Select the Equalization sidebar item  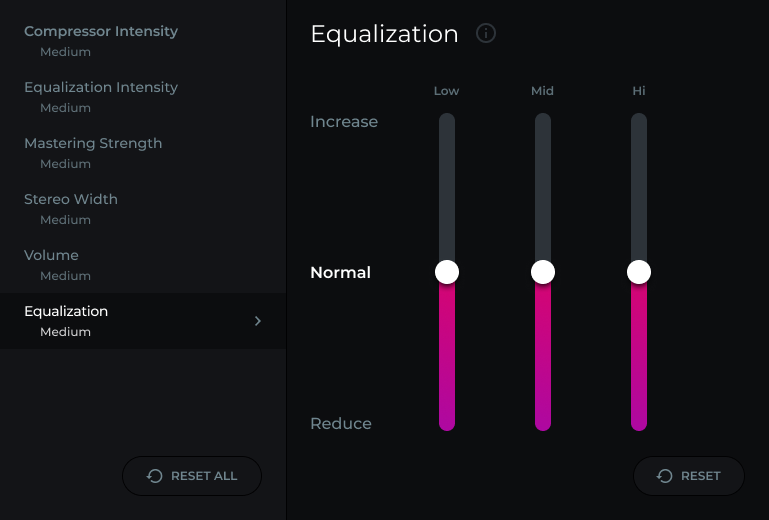pyautogui.click(x=143, y=321)
